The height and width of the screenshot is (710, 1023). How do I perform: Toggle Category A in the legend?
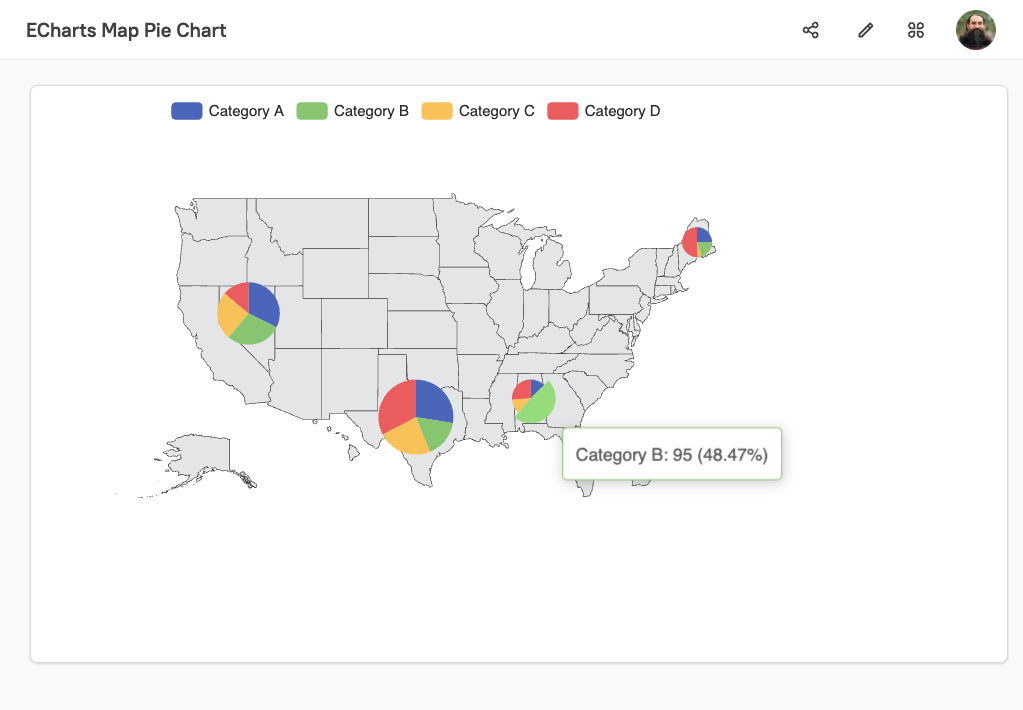[227, 111]
